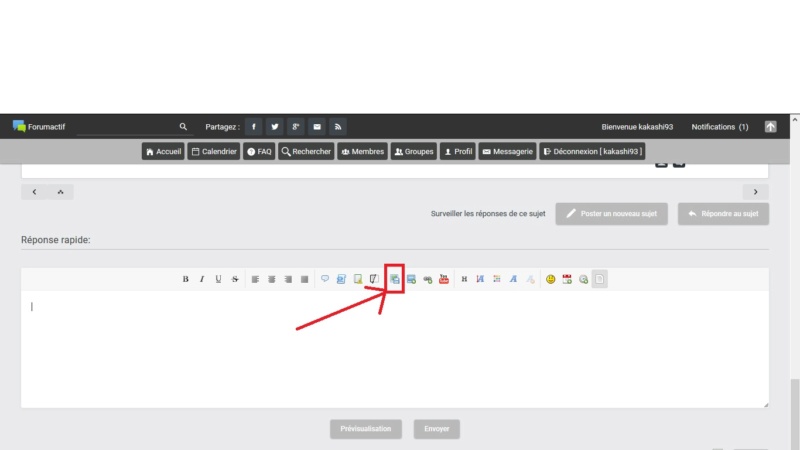Click Poster un nouveau sujet button
The width and height of the screenshot is (800, 450).
611,214
